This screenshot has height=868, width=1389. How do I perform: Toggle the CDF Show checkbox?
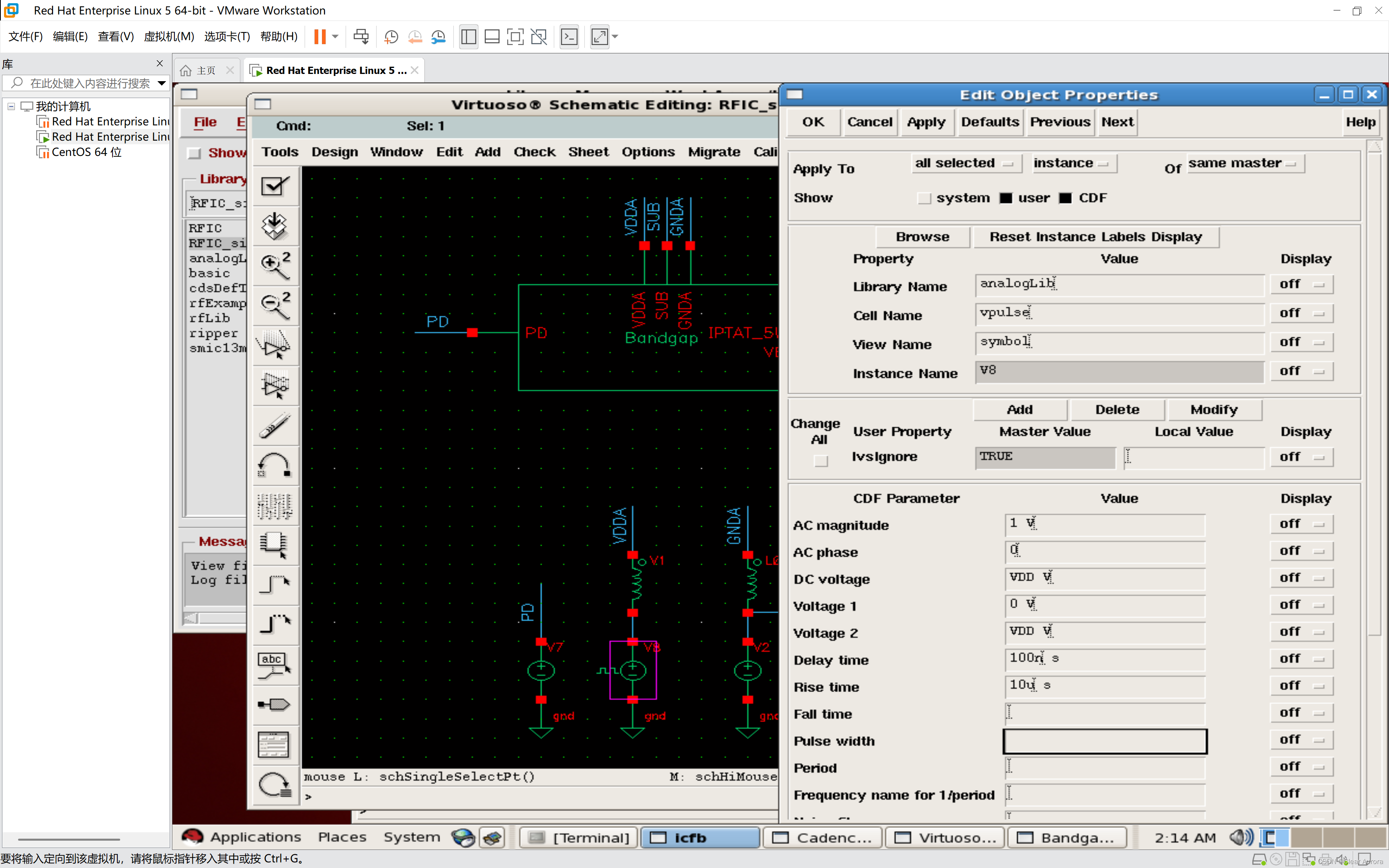1065,198
